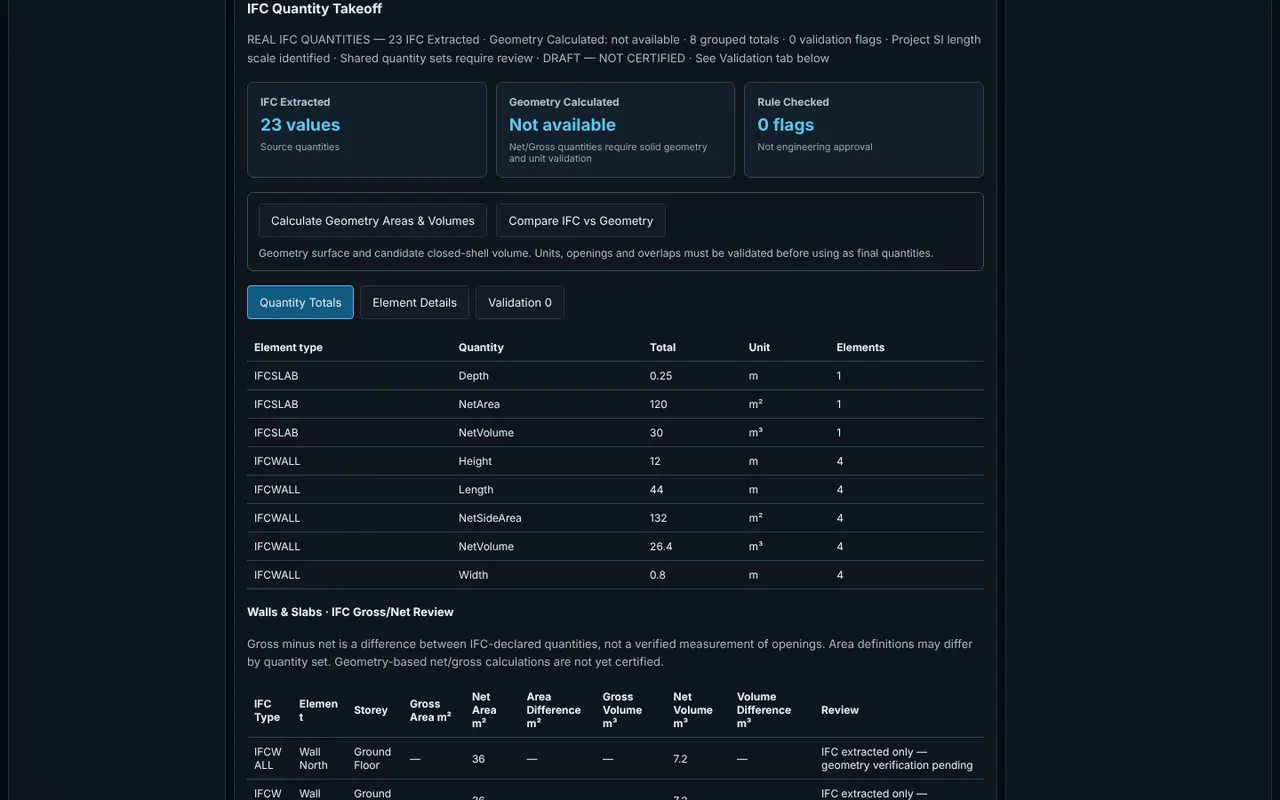Click the total value 132
Image resolution: width=1280 pixels, height=800 pixels.
pyautogui.click(x=658, y=518)
